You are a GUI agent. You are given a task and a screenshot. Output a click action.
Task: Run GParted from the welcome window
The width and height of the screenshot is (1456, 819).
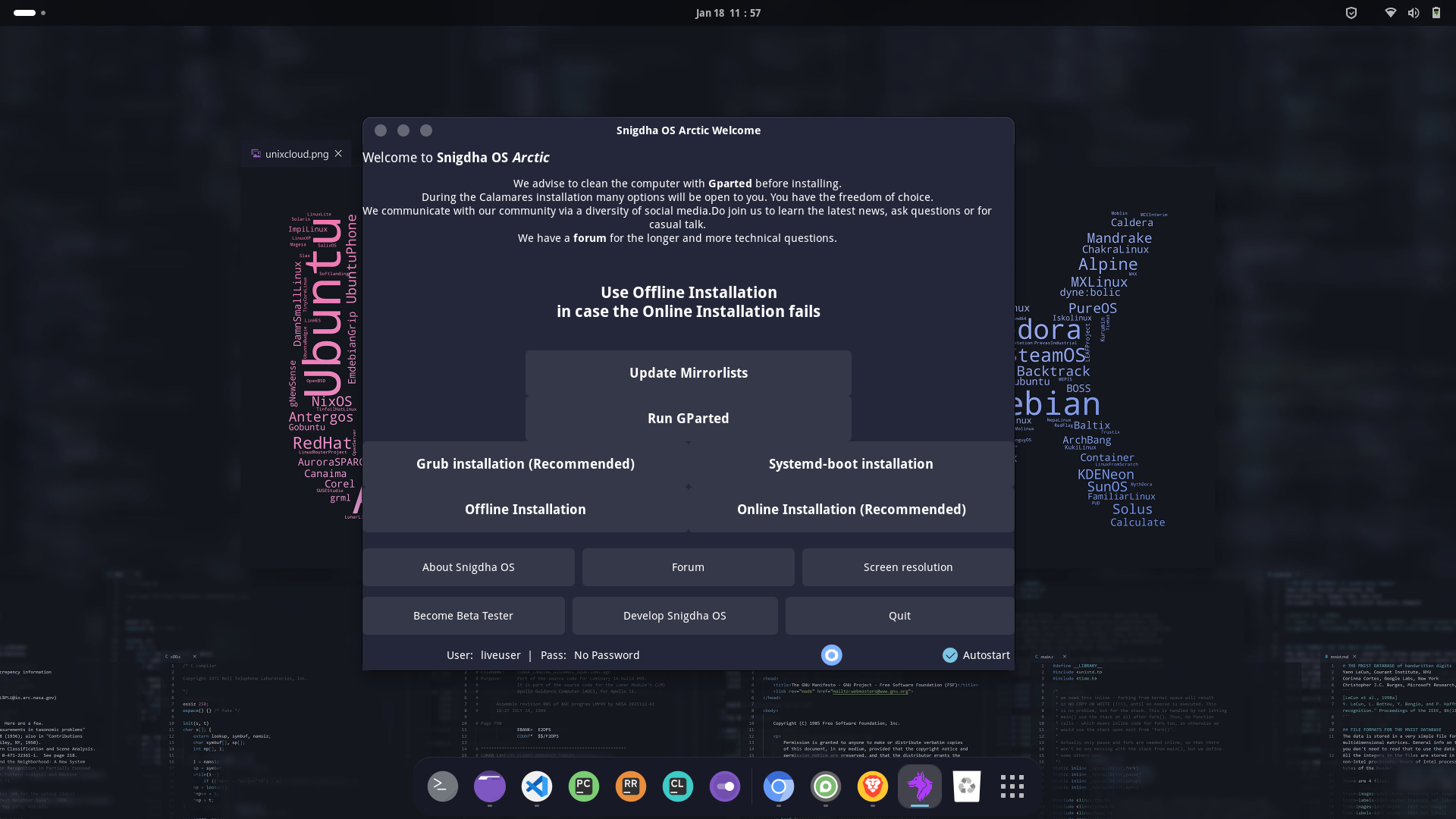[x=688, y=418]
